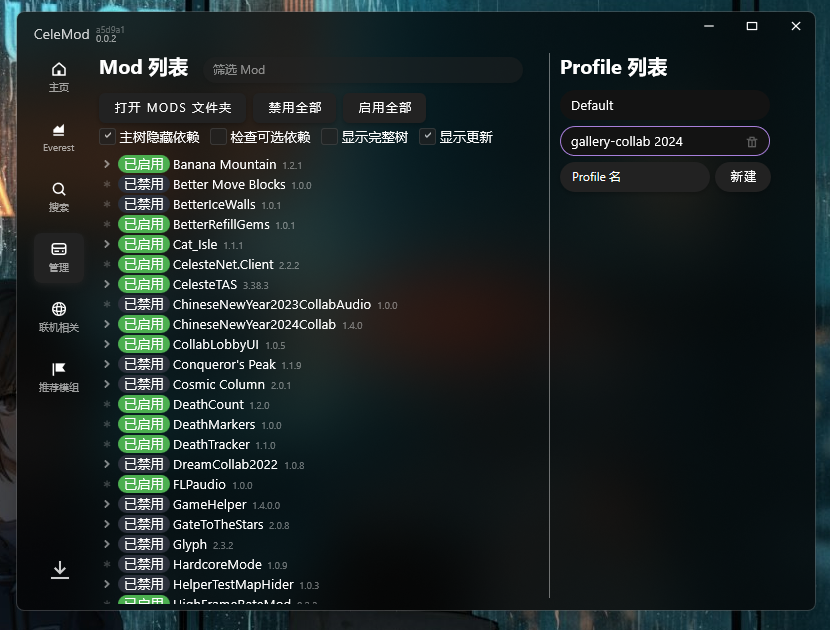Open the Manage (管理) sidebar icon
The height and width of the screenshot is (630, 830).
tap(59, 256)
